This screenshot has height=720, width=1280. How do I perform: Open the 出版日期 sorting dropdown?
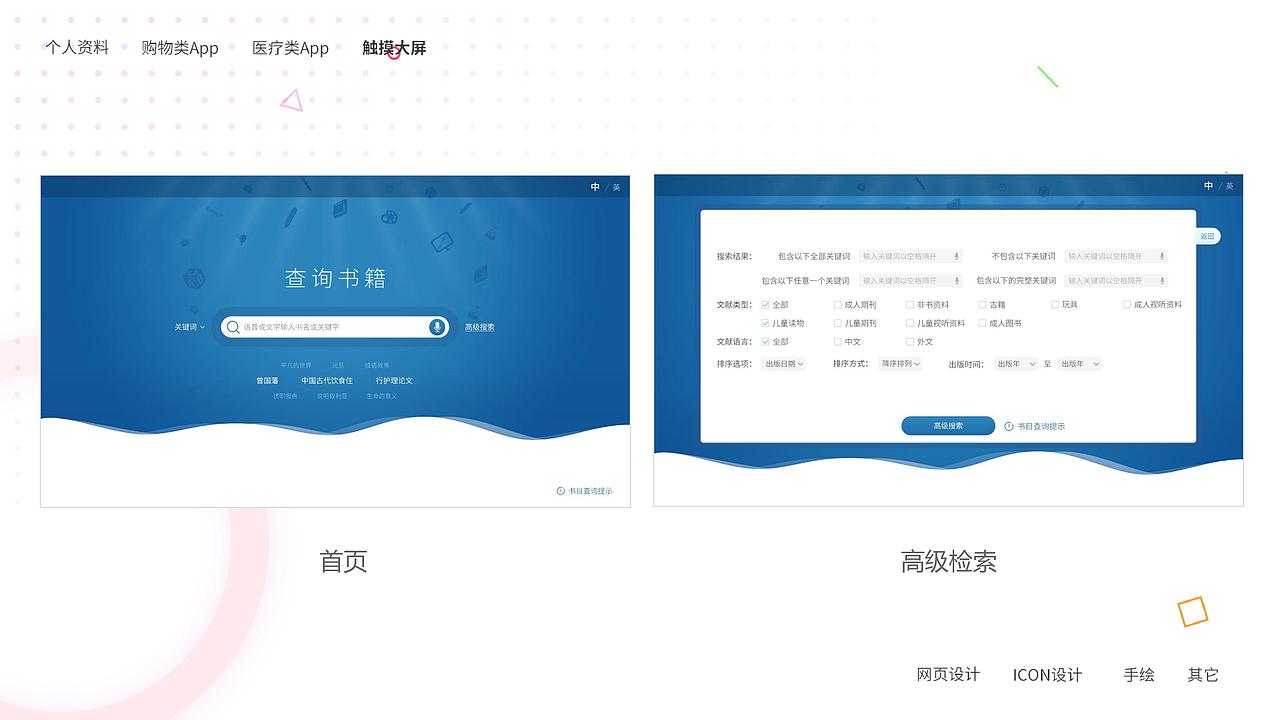784,363
